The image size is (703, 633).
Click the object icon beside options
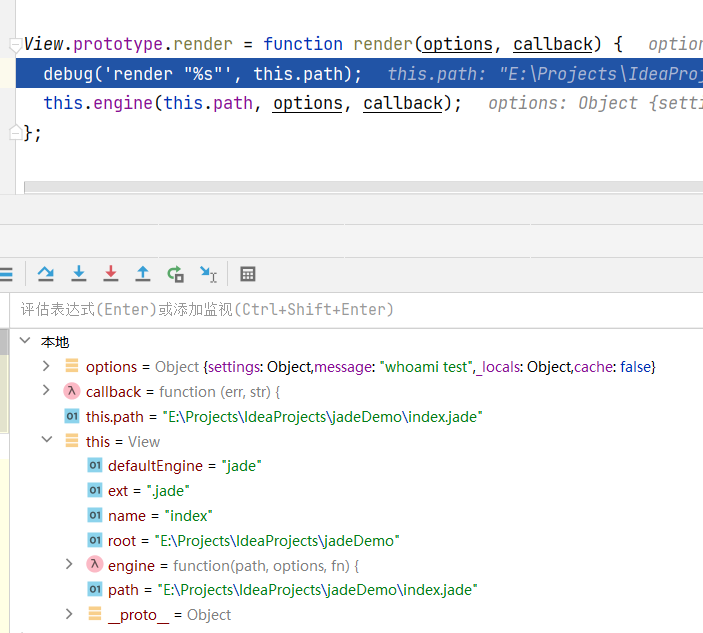click(72, 366)
